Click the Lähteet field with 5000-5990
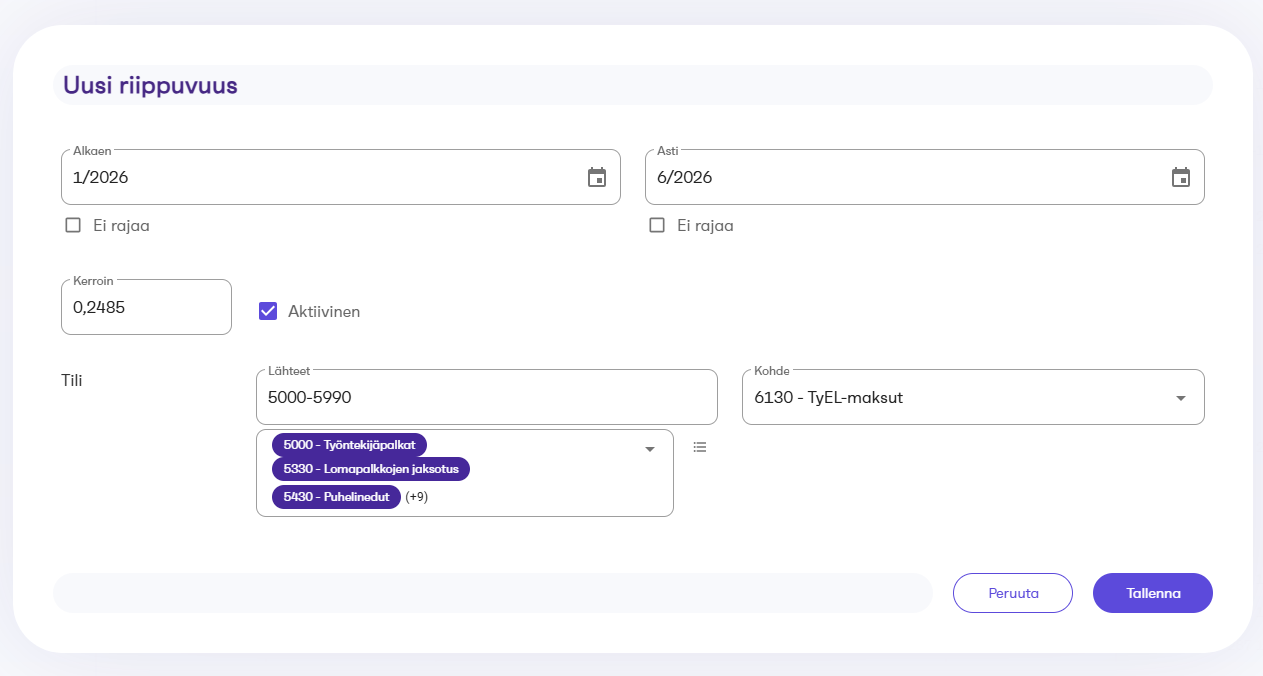This screenshot has height=676, width=1263. [487, 397]
